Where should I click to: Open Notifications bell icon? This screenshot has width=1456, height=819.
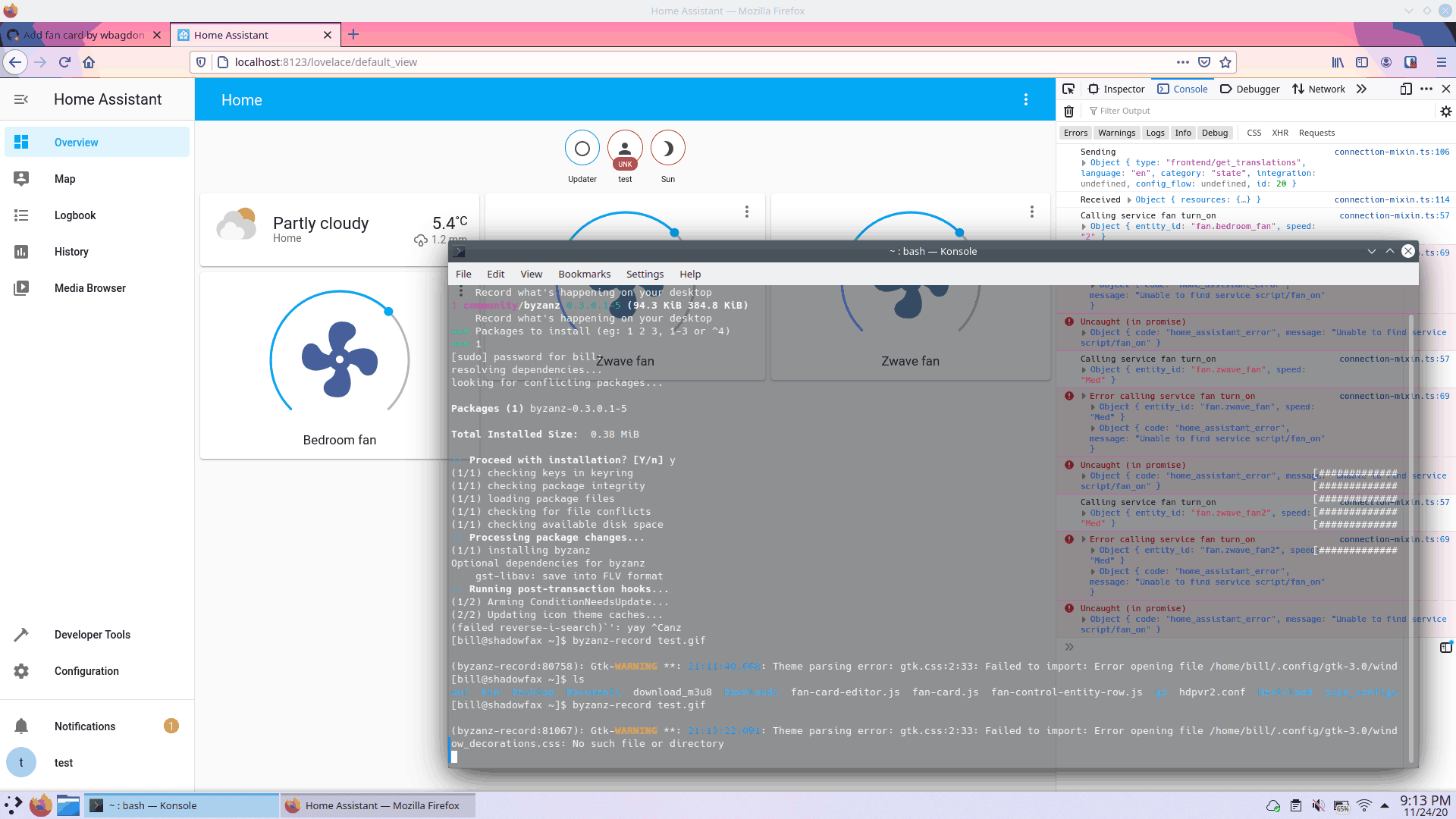point(21,726)
